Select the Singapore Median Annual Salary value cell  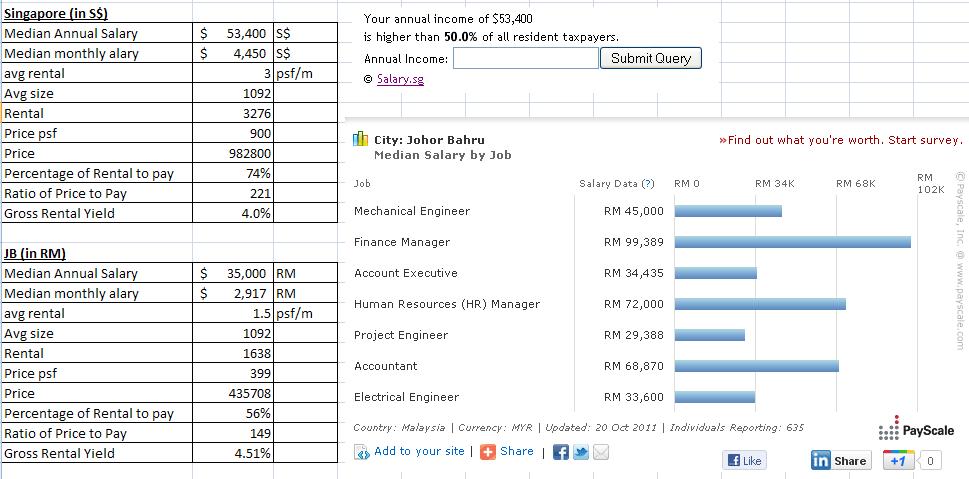[x=235, y=33]
